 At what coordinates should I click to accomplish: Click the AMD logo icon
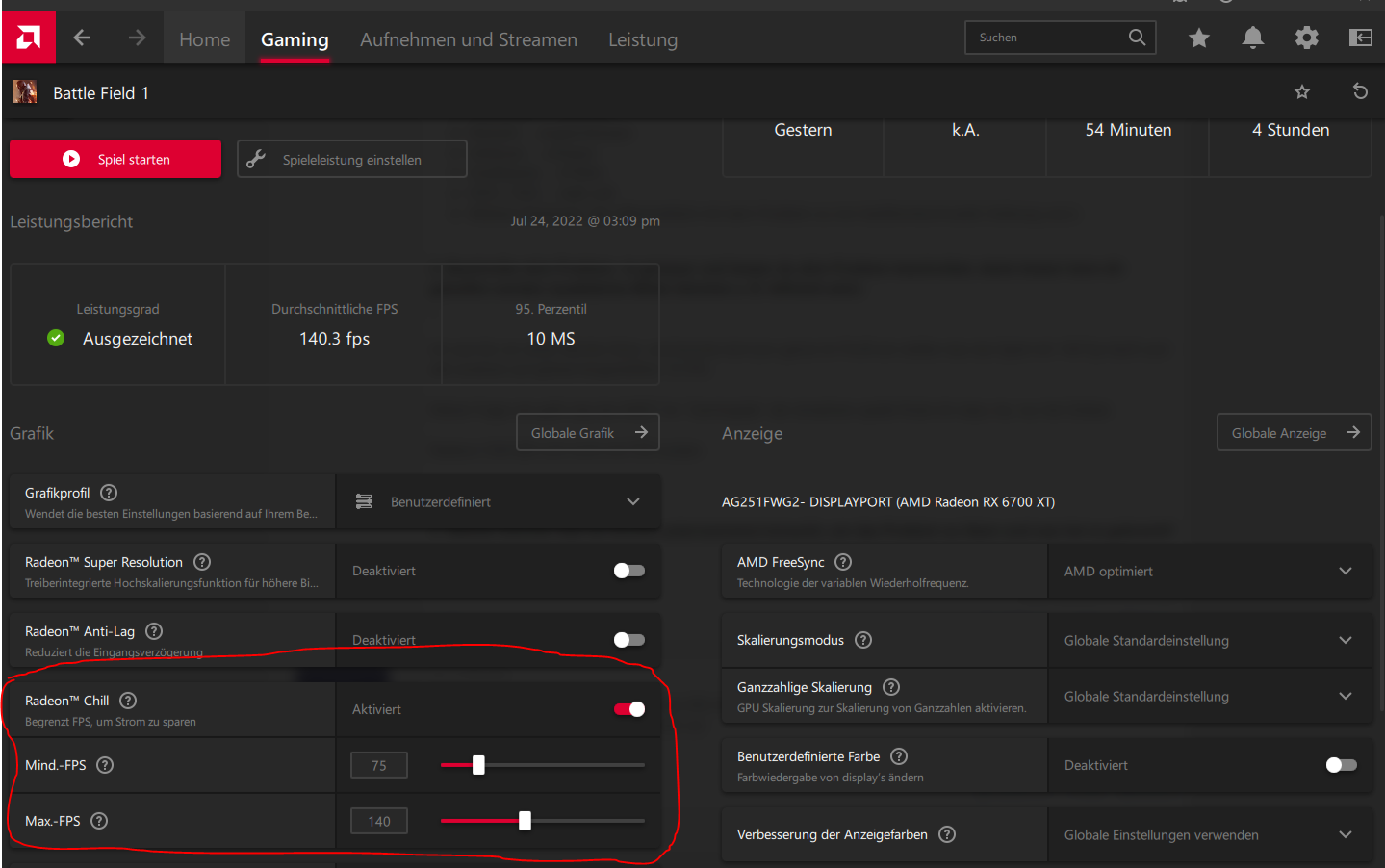point(29,38)
